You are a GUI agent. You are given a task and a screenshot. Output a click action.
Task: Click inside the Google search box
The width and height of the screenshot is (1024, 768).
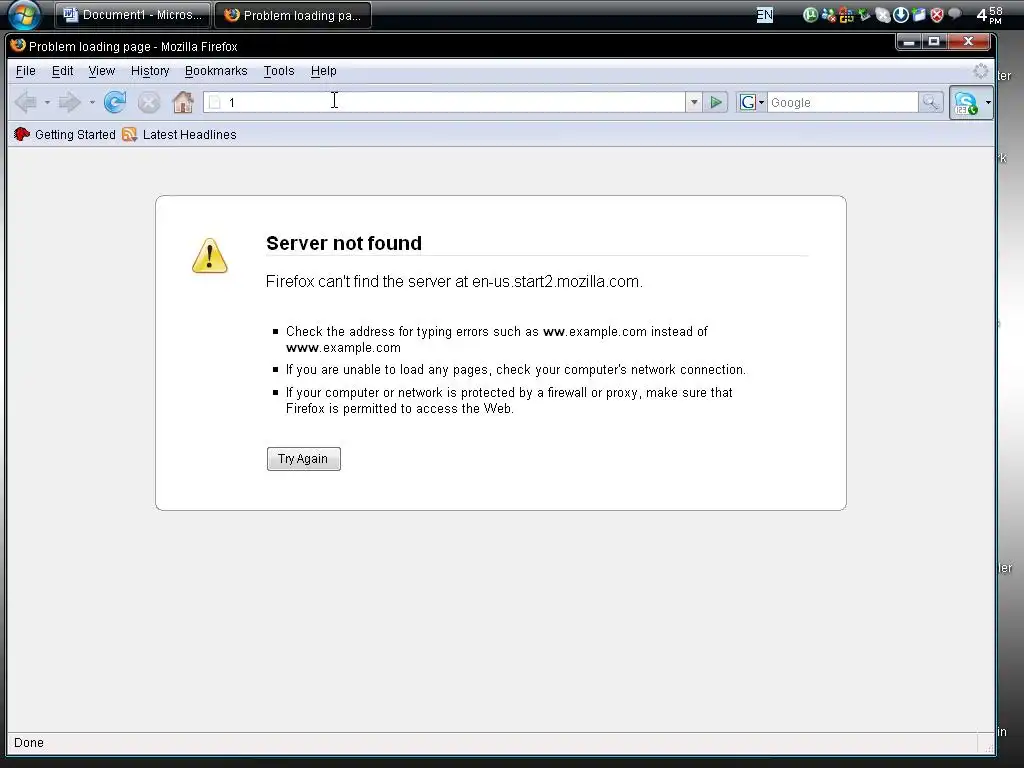(x=842, y=103)
